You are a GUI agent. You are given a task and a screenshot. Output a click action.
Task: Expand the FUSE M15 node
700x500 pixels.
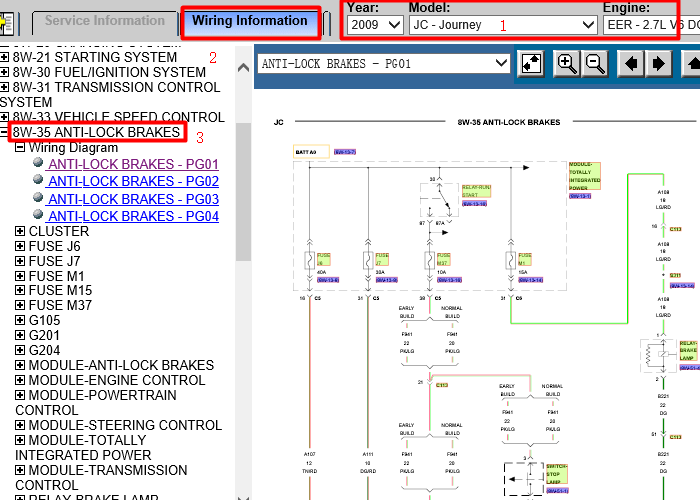tap(20, 290)
